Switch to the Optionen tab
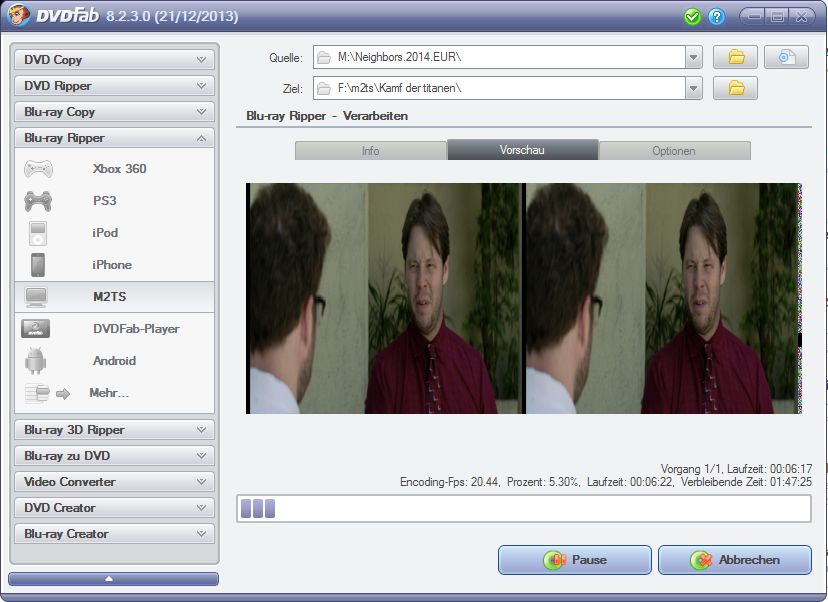 click(674, 150)
